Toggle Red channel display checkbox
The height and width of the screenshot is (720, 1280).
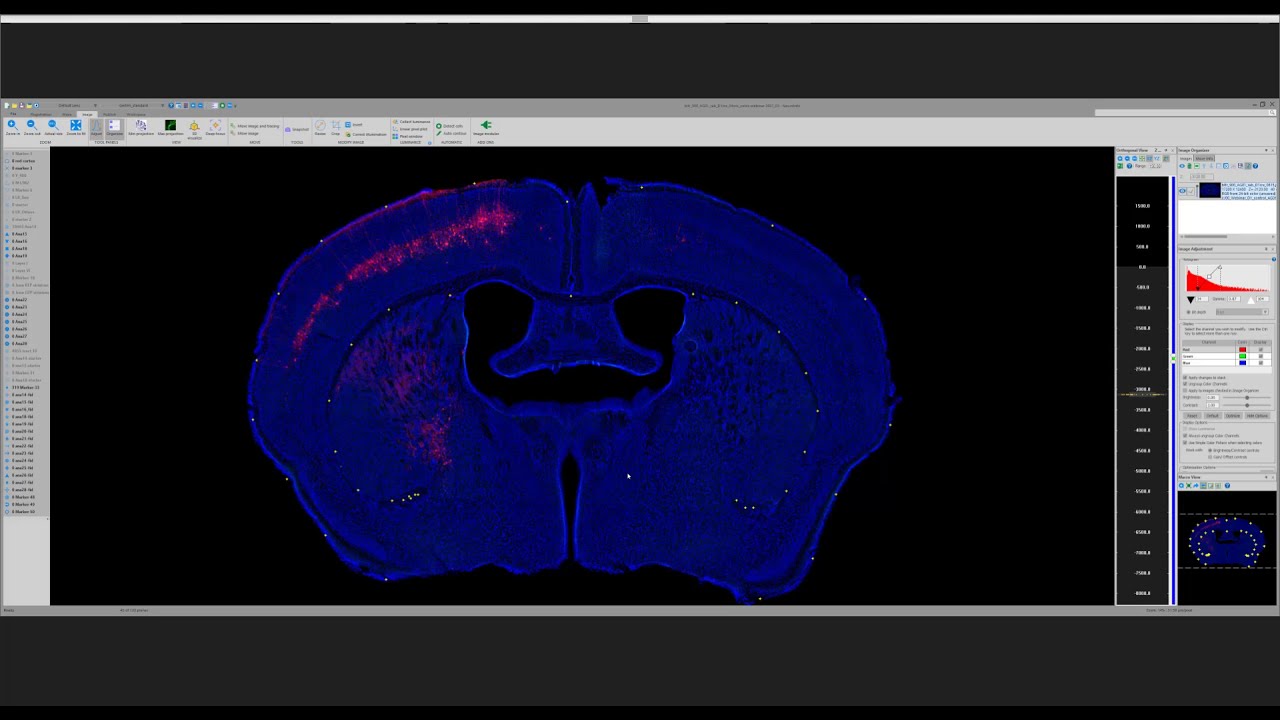coord(1260,349)
